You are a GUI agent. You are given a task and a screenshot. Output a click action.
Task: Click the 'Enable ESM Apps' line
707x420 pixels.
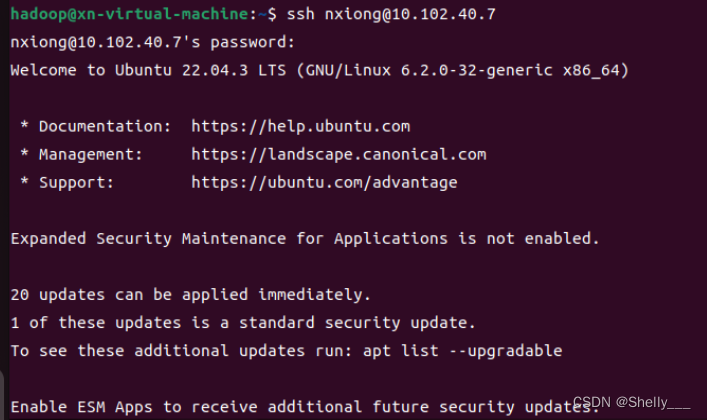[305, 407]
